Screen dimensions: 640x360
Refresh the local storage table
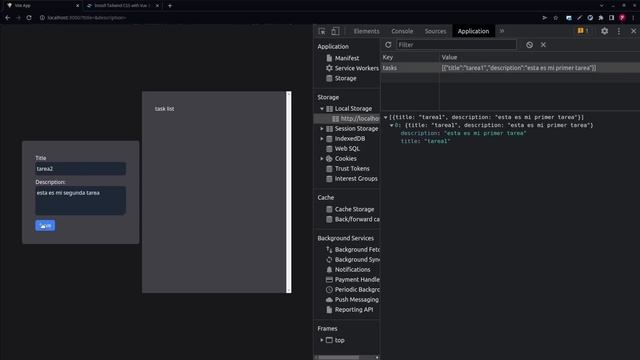tap(388, 45)
